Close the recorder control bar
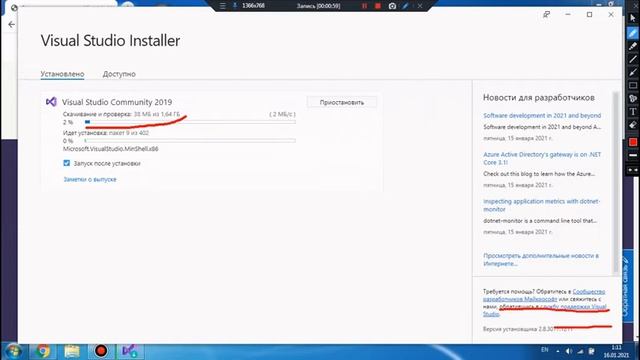 point(420,6)
